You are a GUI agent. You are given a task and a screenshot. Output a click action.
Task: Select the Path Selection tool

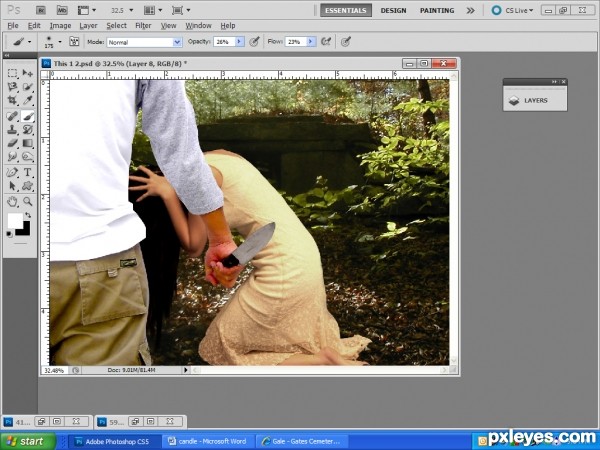pos(13,186)
